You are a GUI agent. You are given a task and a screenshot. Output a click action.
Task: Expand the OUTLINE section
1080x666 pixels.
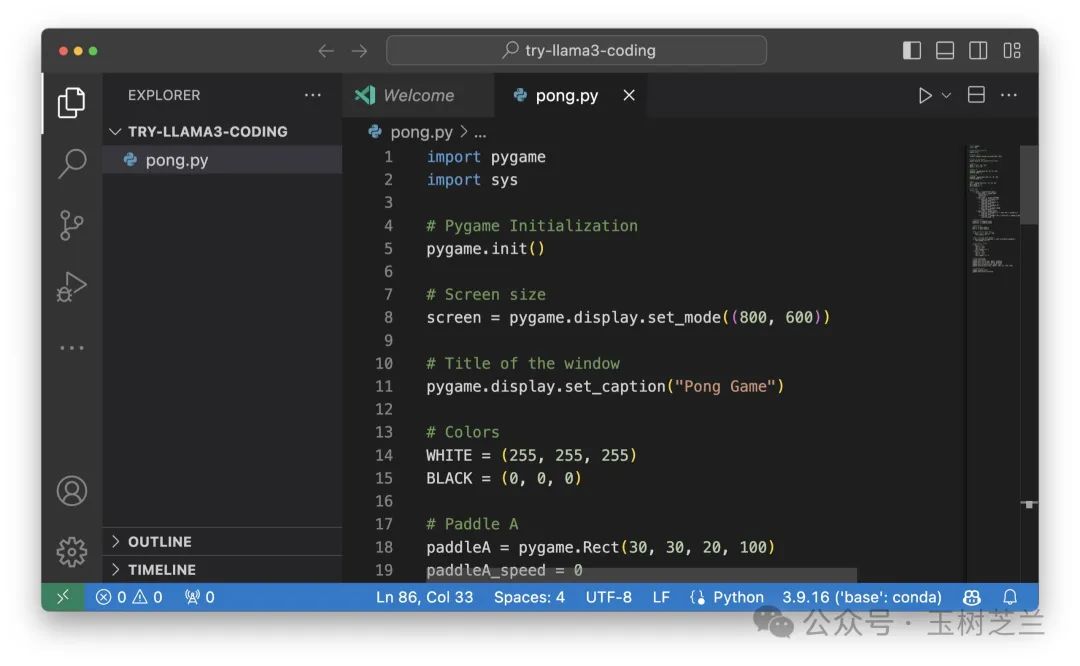point(222,541)
